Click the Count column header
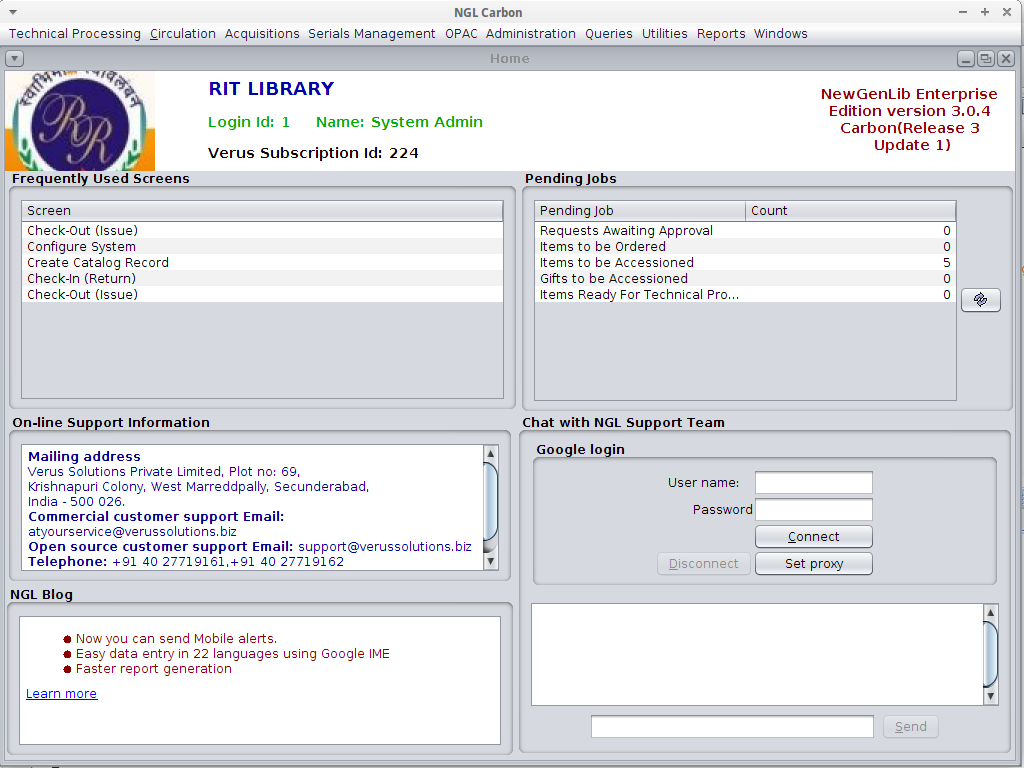Image resolution: width=1024 pixels, height=768 pixels. point(850,211)
